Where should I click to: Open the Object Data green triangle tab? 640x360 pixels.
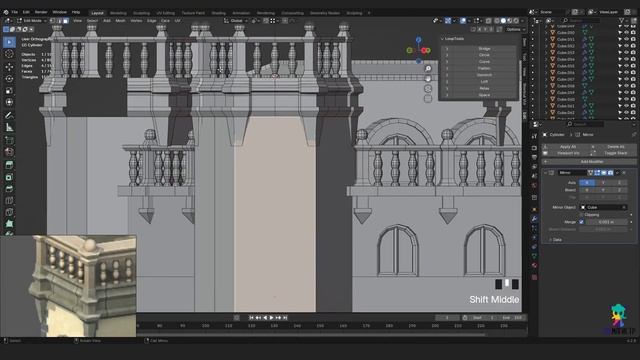coord(534,256)
